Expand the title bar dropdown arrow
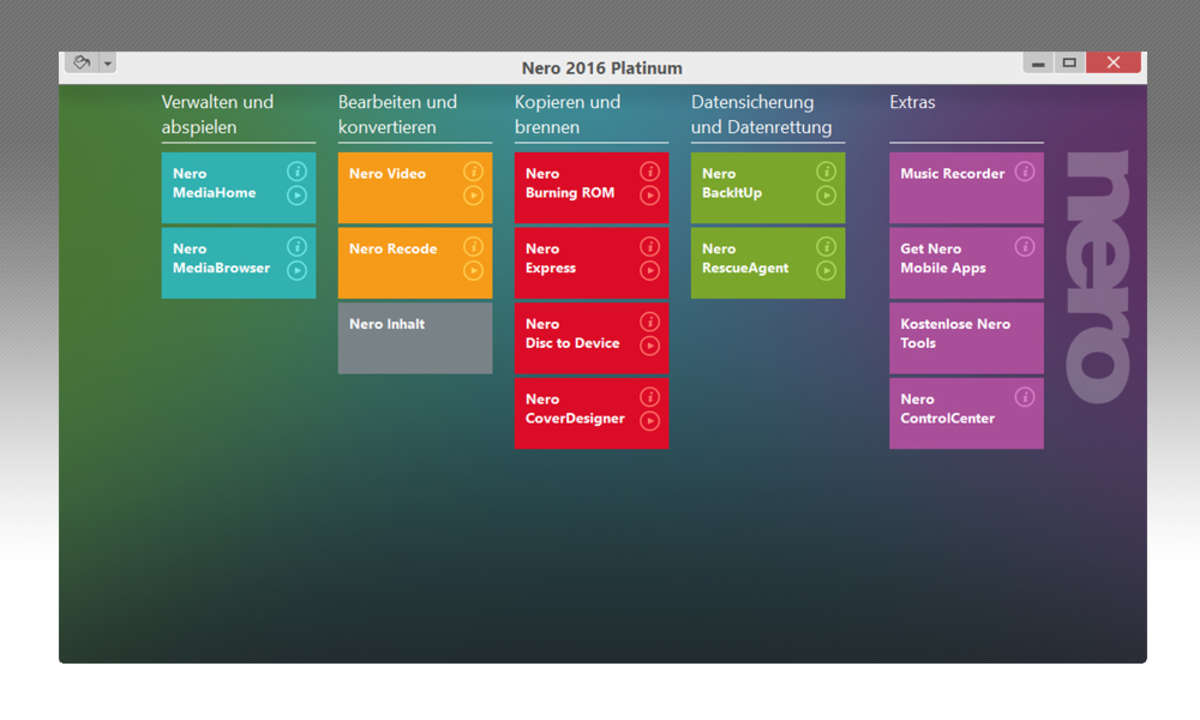 click(107, 63)
